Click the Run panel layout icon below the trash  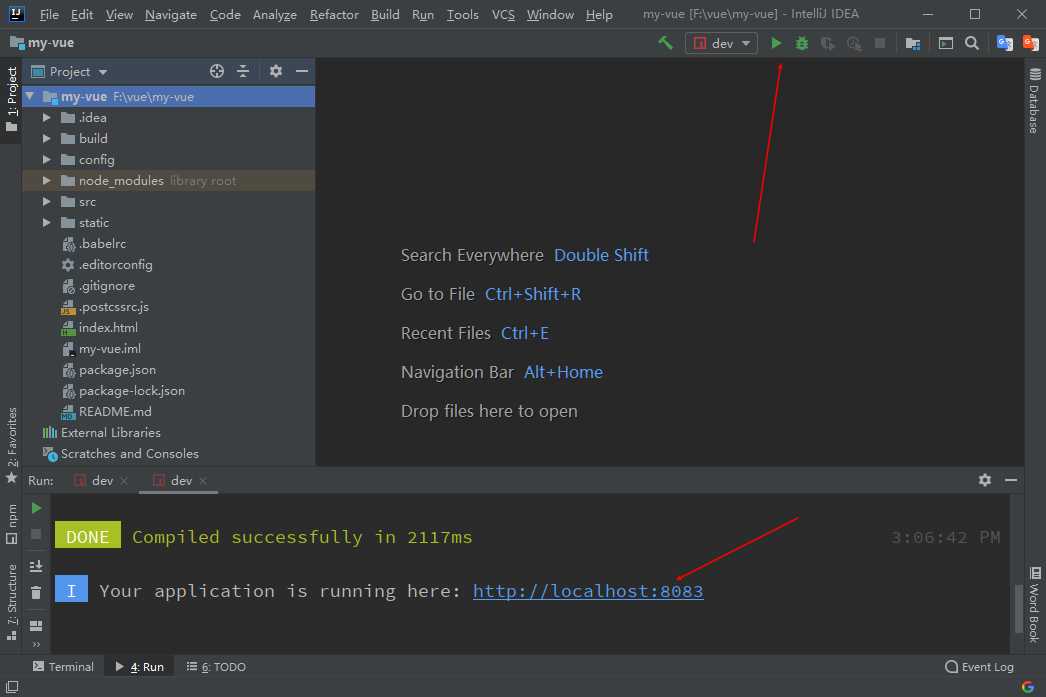click(36, 625)
